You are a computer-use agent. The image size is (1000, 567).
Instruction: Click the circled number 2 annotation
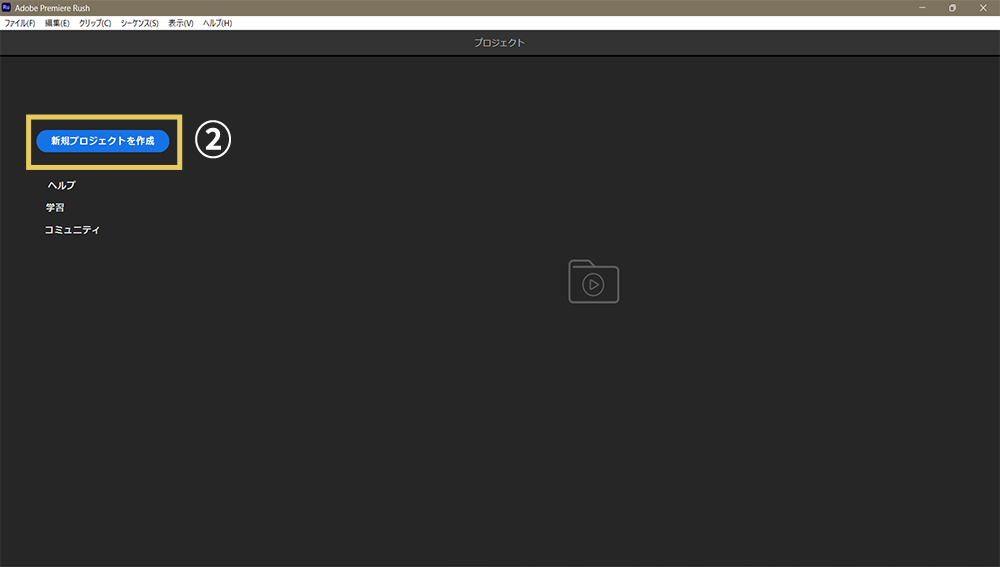pos(213,140)
